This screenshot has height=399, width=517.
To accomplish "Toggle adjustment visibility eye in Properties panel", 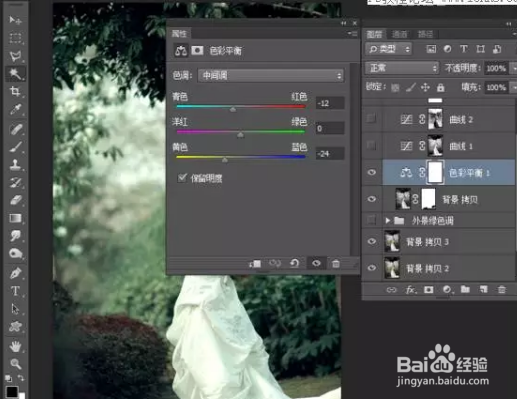I will [x=316, y=263].
